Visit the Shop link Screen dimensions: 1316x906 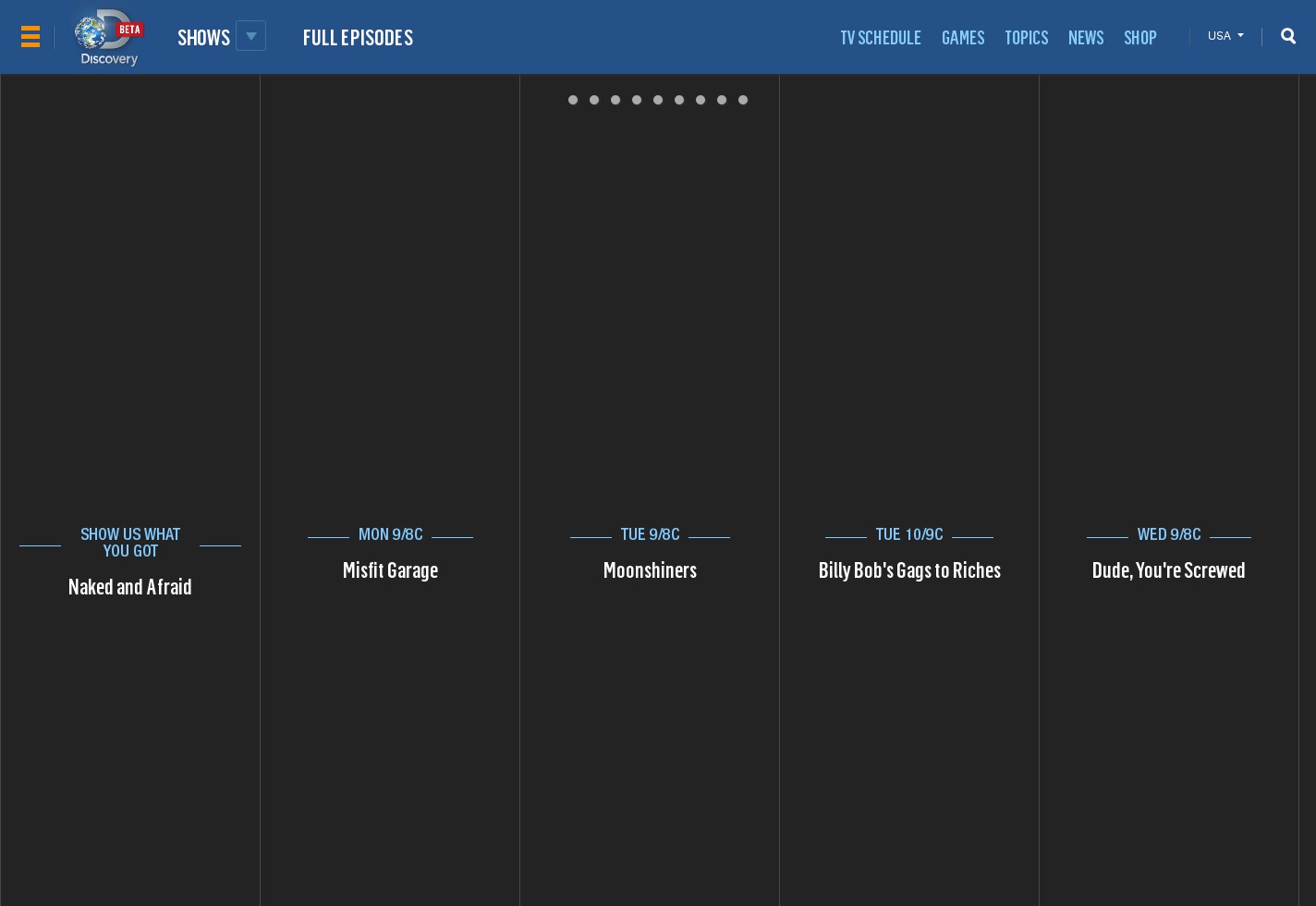[1139, 37]
